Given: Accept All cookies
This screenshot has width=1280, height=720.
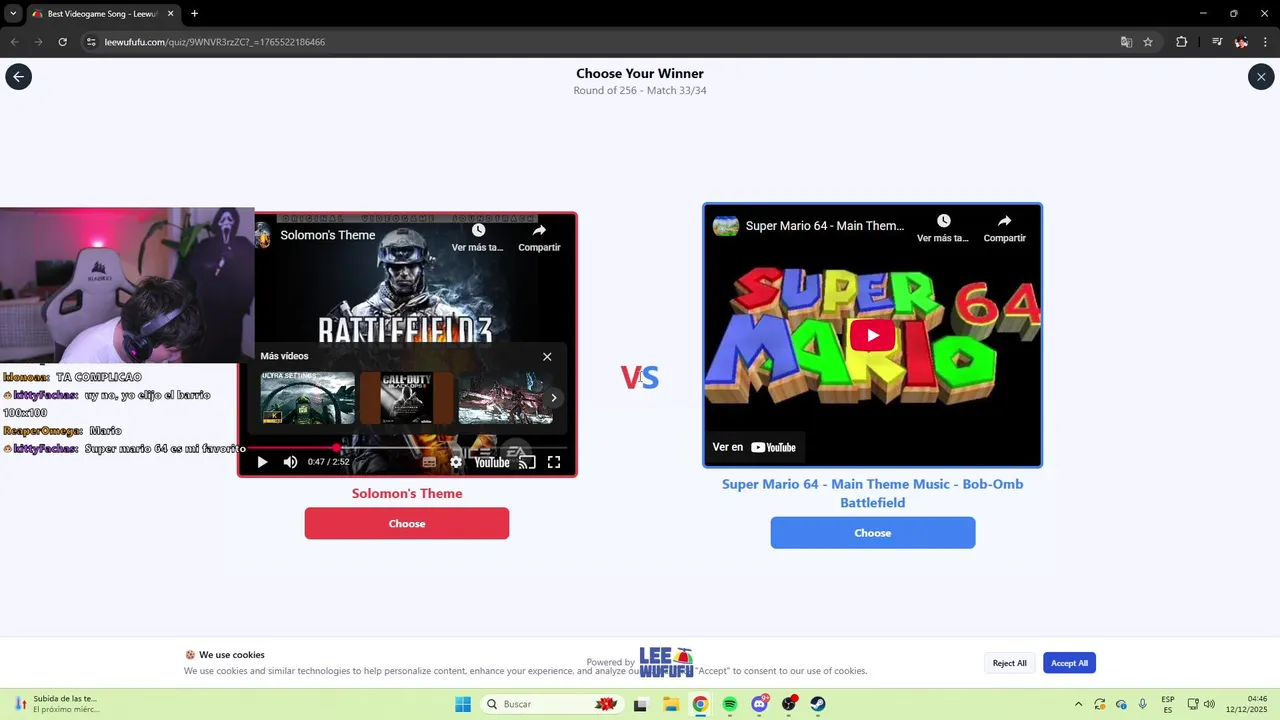Looking at the screenshot, I should tap(1069, 663).
